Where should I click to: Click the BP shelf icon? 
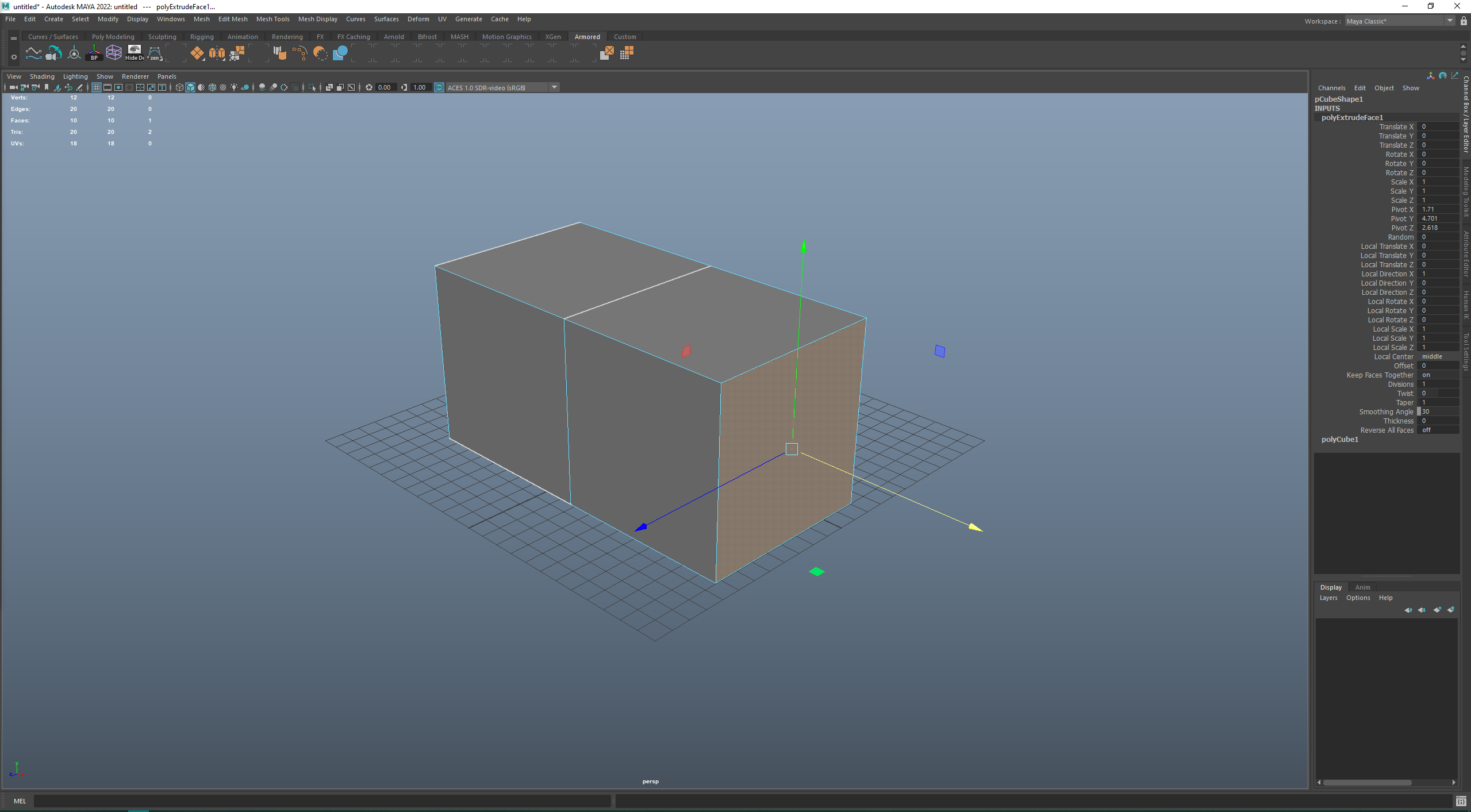tap(94, 53)
